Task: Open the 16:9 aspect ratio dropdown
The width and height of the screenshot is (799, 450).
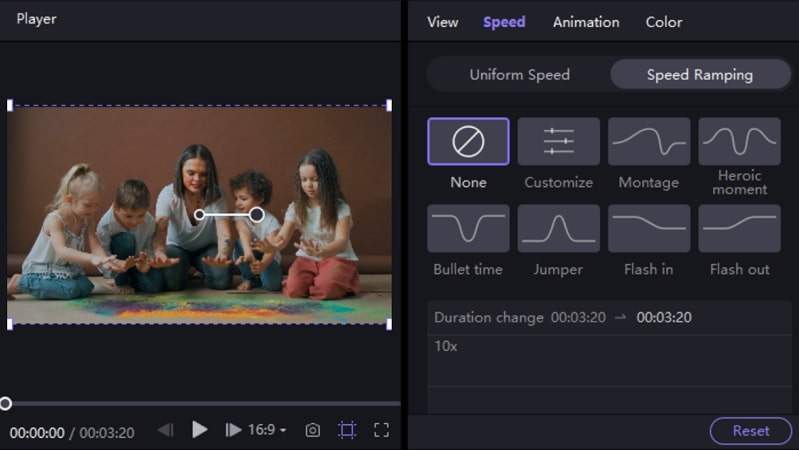Action: [267, 430]
